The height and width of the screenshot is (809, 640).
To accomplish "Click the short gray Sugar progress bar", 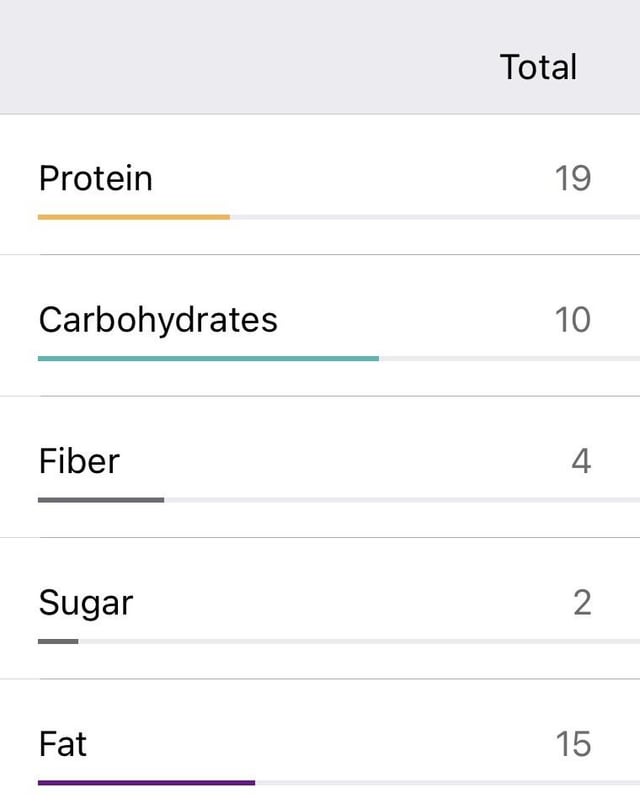I will pos(58,641).
